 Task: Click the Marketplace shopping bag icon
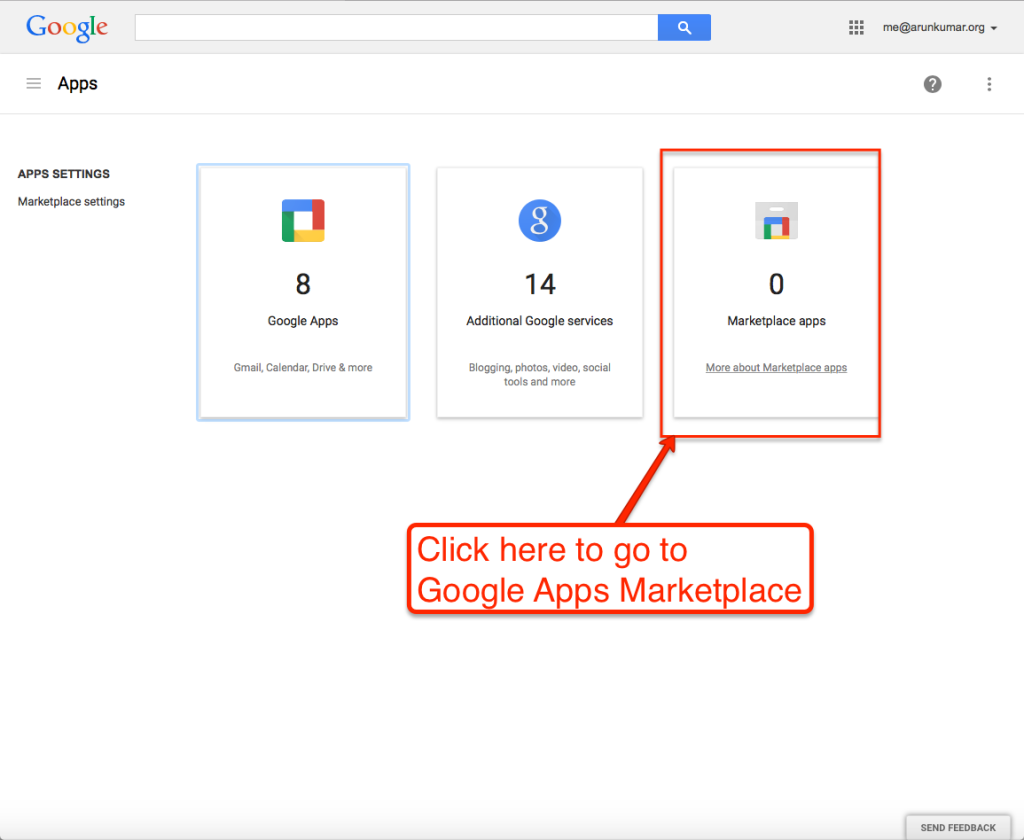pos(776,221)
